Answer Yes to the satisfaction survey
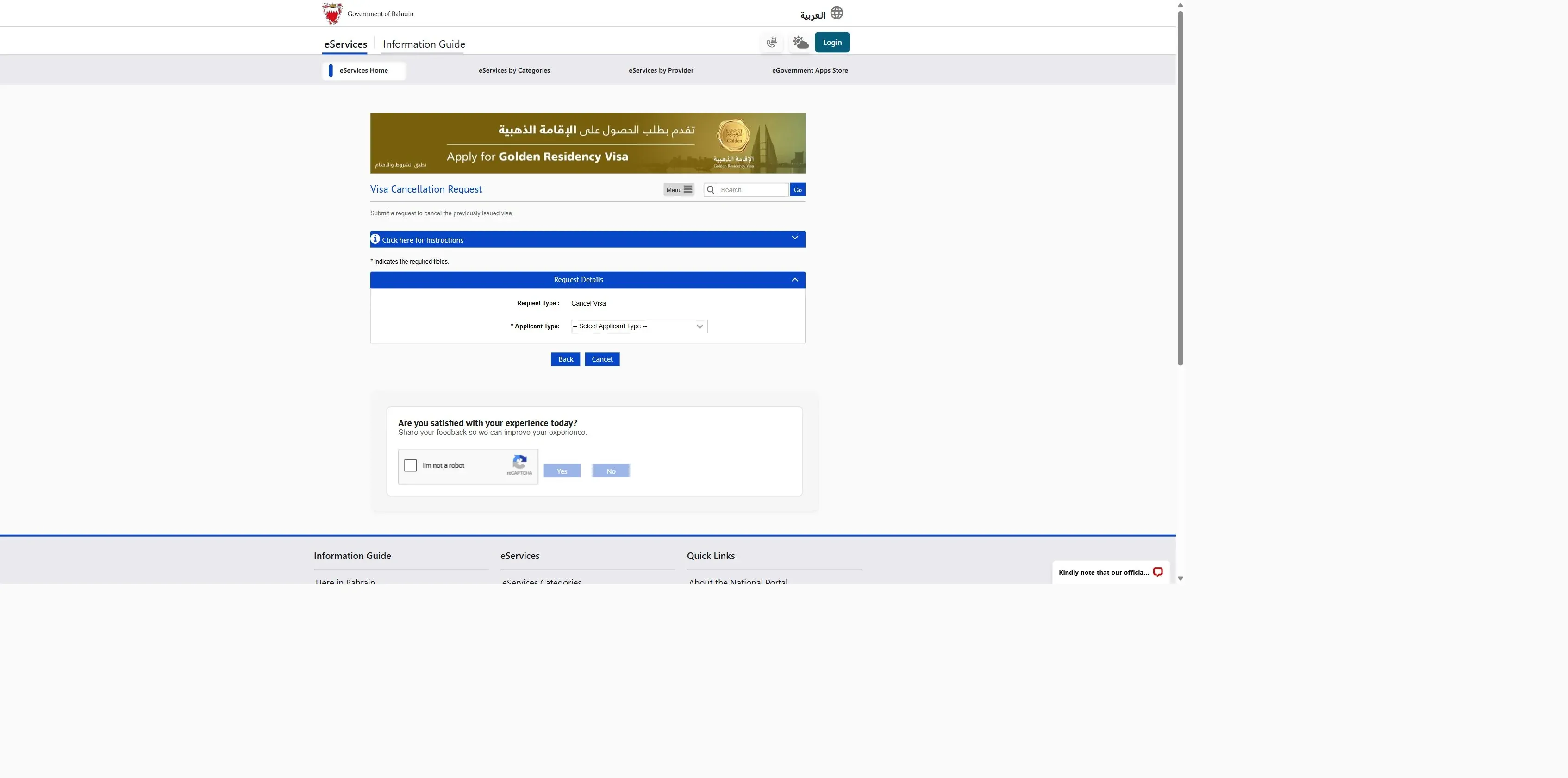Screen dimensions: 1568x778 [x=562, y=471]
